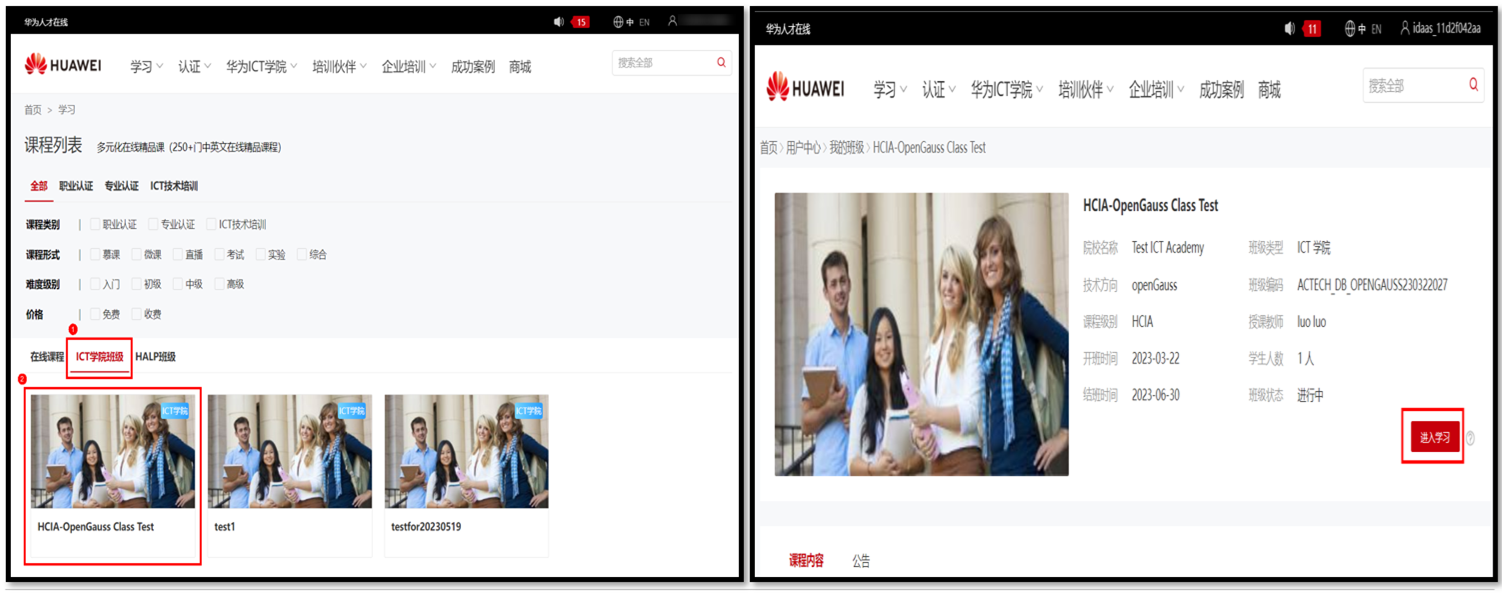Open the test1 class card thumbnail
The image size is (1502, 593).
[290, 451]
